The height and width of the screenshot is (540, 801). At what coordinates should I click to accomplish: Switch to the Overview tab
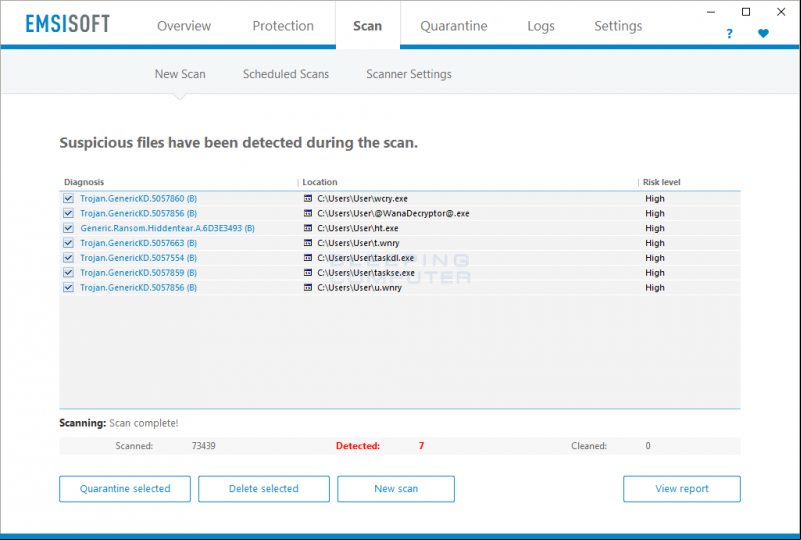tap(184, 26)
